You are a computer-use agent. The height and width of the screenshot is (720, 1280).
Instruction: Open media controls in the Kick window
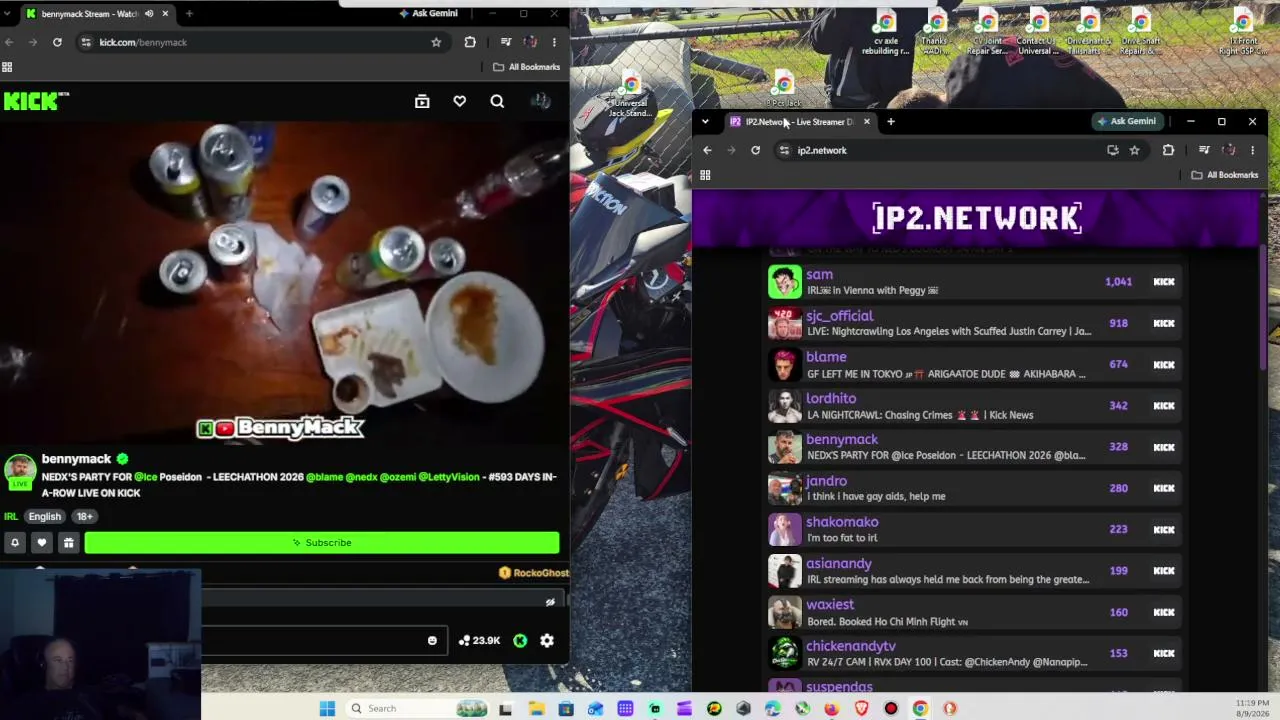pos(506,42)
